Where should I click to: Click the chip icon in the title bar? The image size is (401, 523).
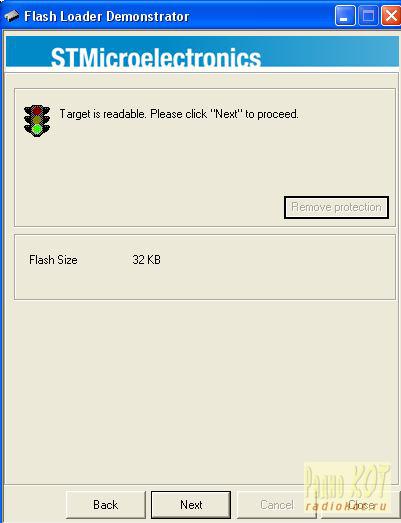point(12,16)
